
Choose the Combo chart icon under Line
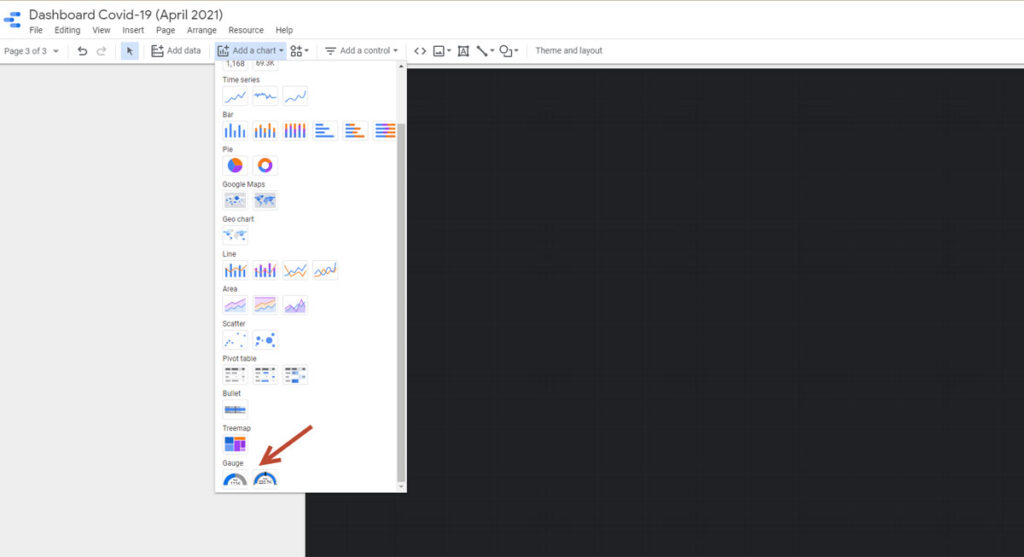tap(235, 270)
